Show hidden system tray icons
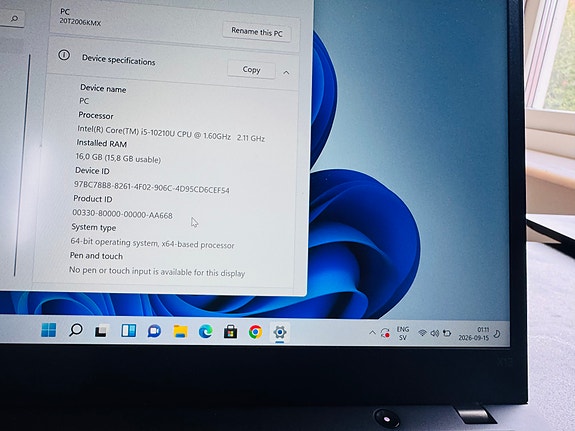The width and height of the screenshot is (575, 431). pyautogui.click(x=372, y=333)
